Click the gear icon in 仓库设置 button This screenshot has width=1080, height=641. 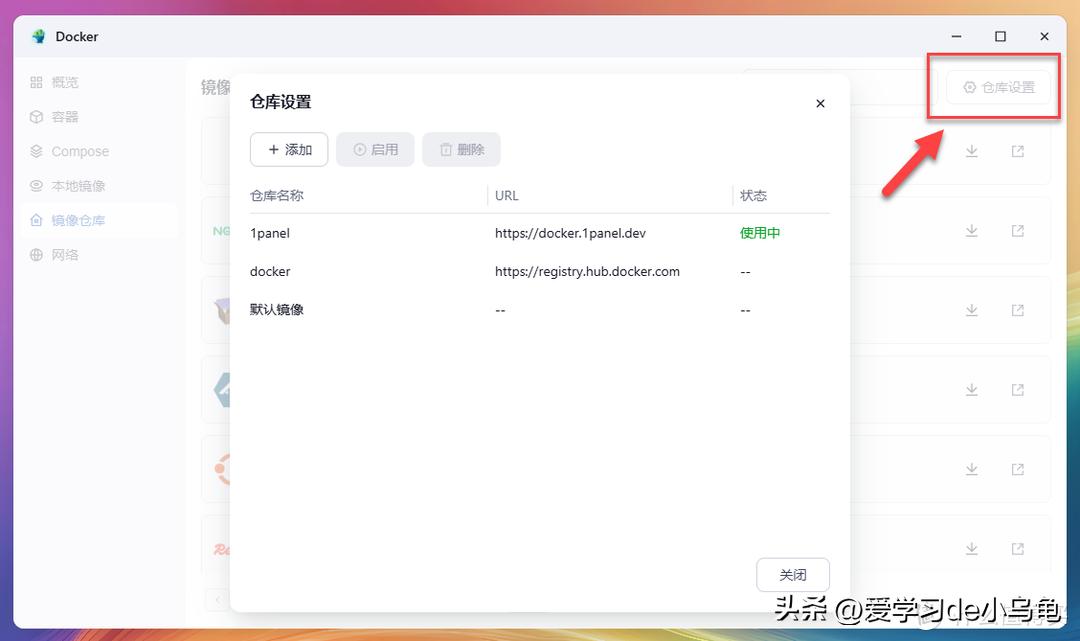969,88
